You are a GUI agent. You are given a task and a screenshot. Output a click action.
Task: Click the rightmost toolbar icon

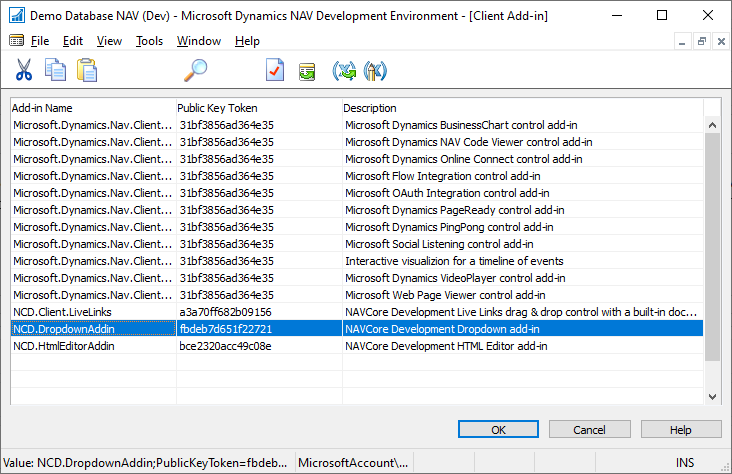click(x=376, y=71)
